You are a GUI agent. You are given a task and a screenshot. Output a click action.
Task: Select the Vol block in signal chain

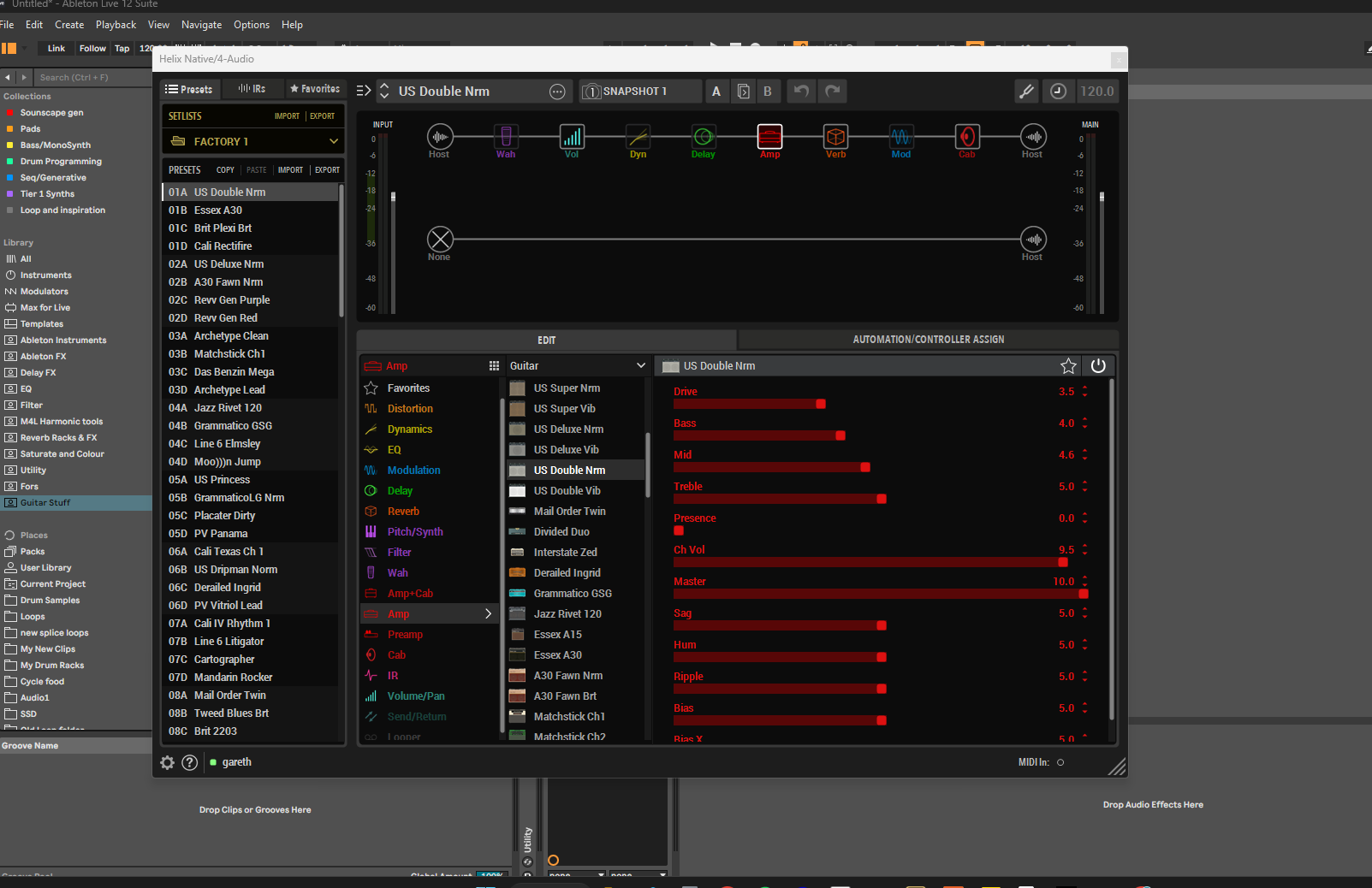pyautogui.click(x=572, y=136)
